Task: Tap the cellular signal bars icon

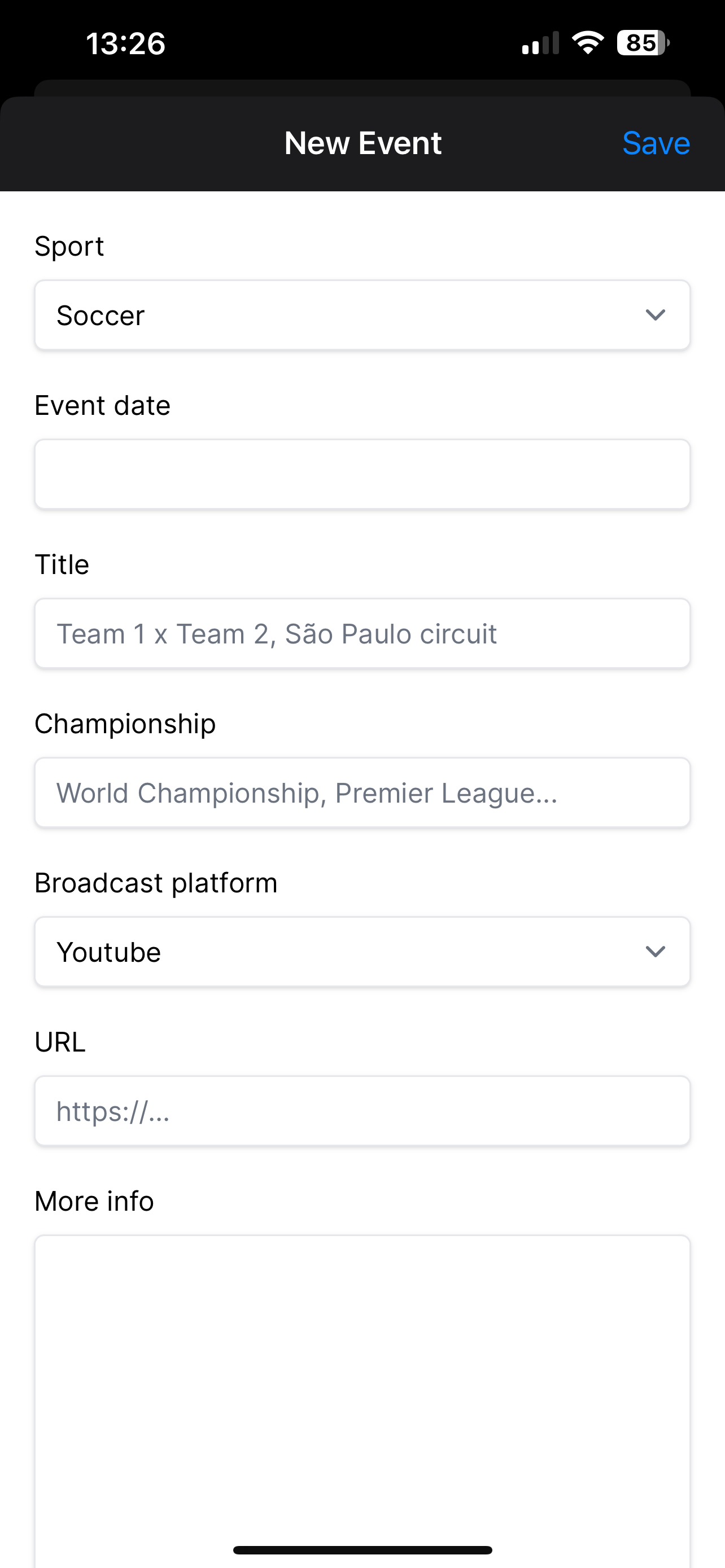Action: click(540, 43)
